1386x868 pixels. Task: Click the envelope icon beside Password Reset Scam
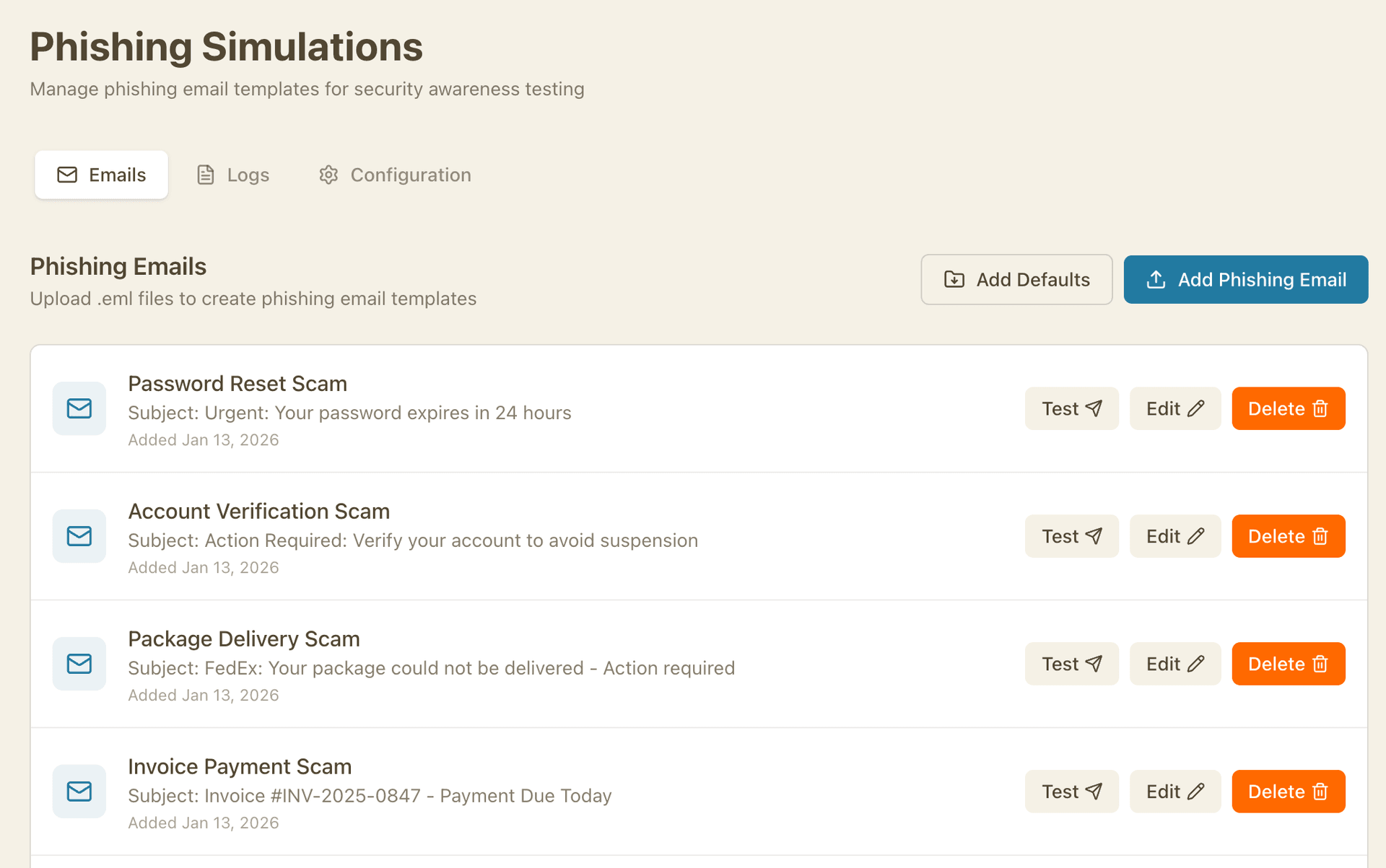(x=79, y=408)
